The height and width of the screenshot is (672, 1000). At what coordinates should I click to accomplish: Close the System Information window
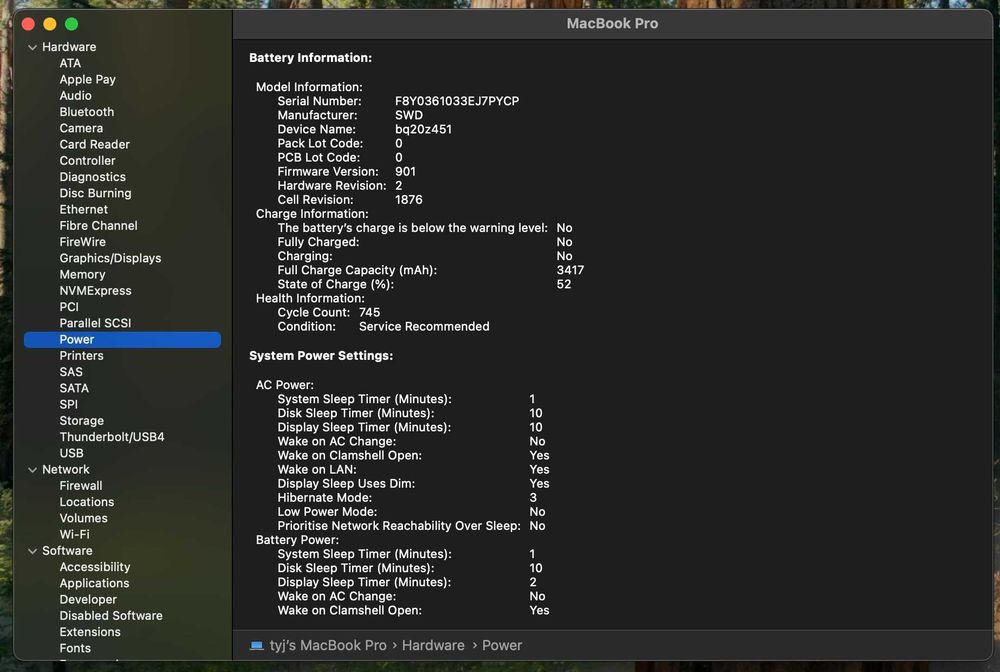tap(28, 24)
